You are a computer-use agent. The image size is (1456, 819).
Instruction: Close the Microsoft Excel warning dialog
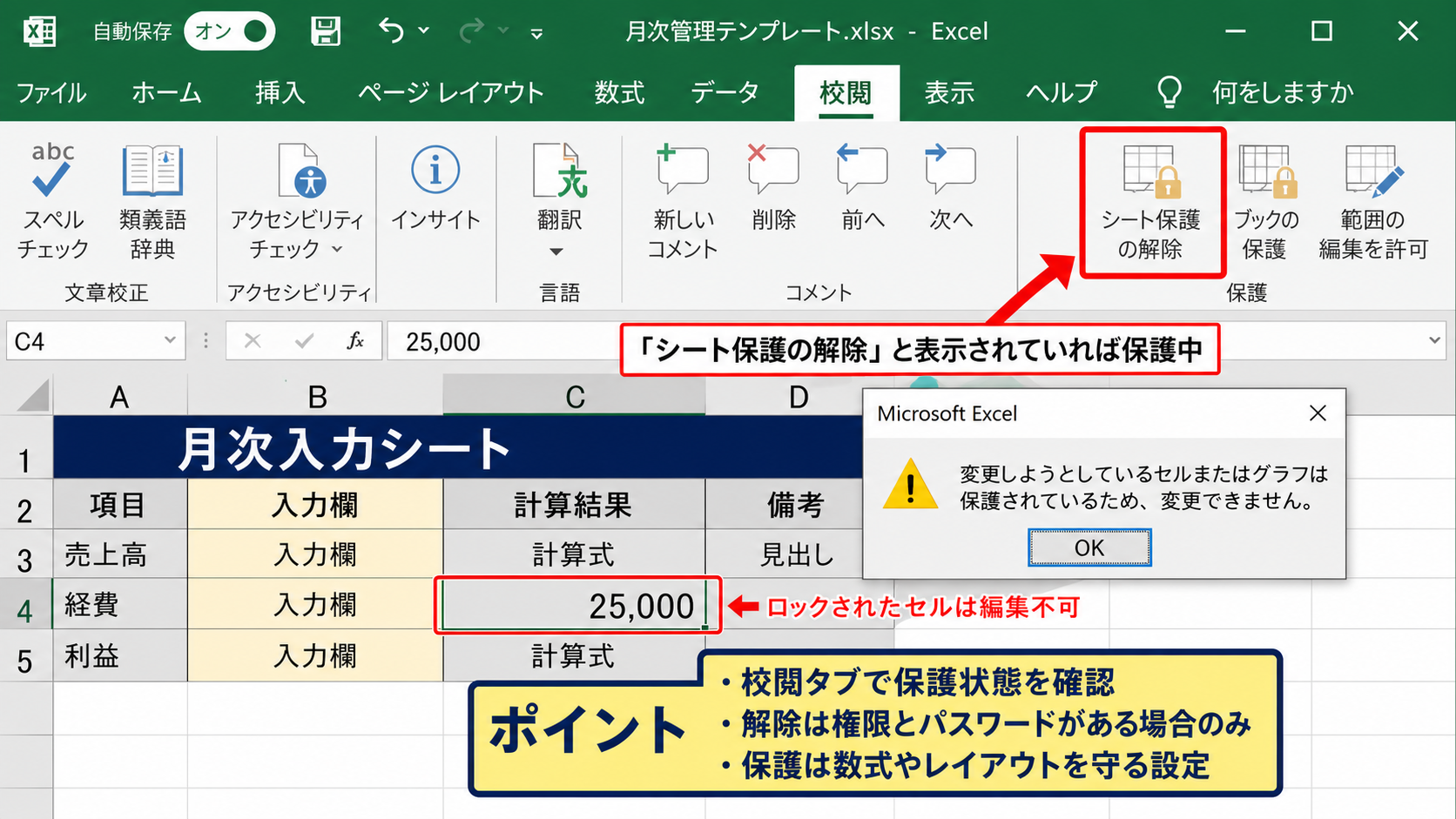[1318, 413]
